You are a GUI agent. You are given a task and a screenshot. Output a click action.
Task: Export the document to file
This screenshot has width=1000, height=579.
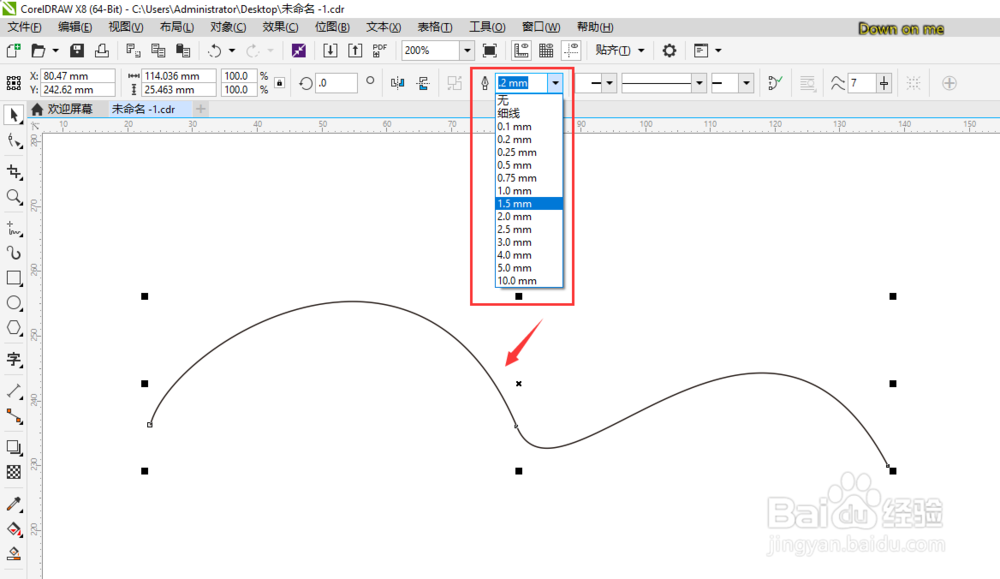coord(355,50)
